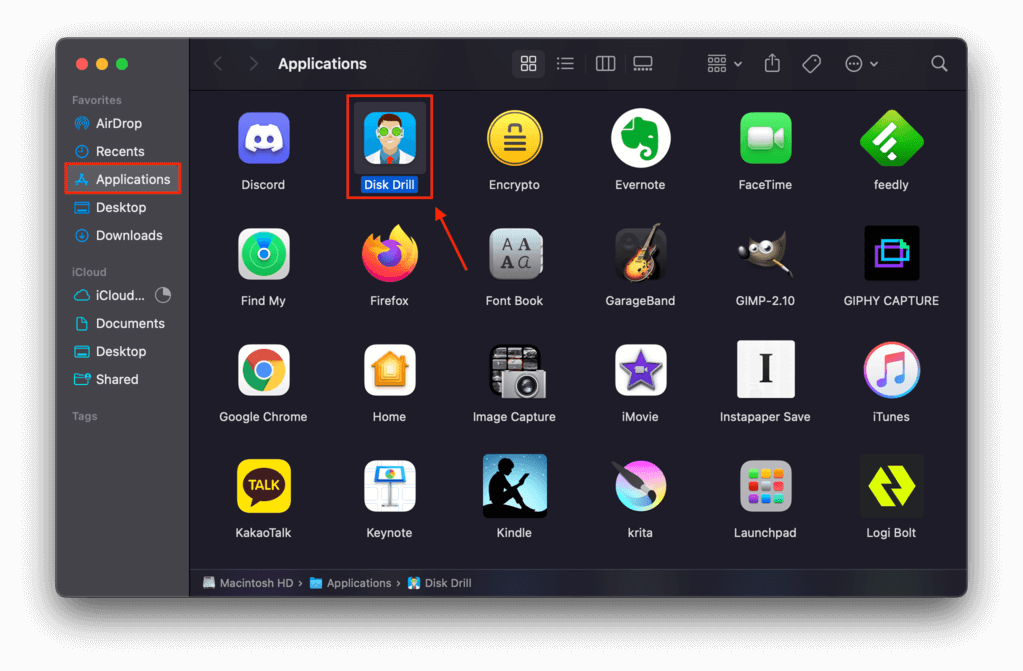Select the Find My app icon
Screen dimensions: 1023x671
(x=264, y=254)
